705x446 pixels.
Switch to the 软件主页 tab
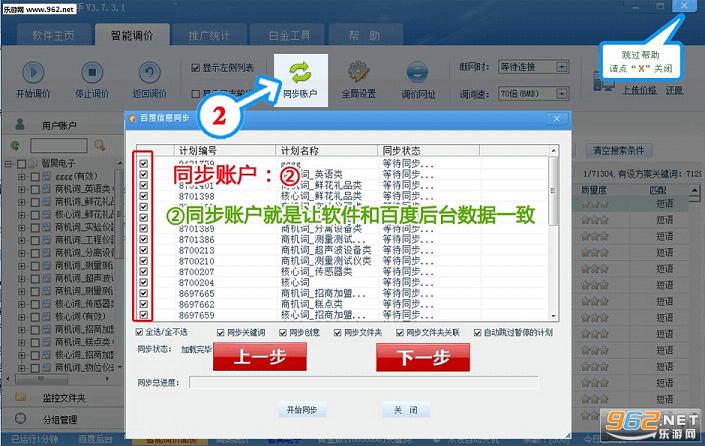pos(53,35)
